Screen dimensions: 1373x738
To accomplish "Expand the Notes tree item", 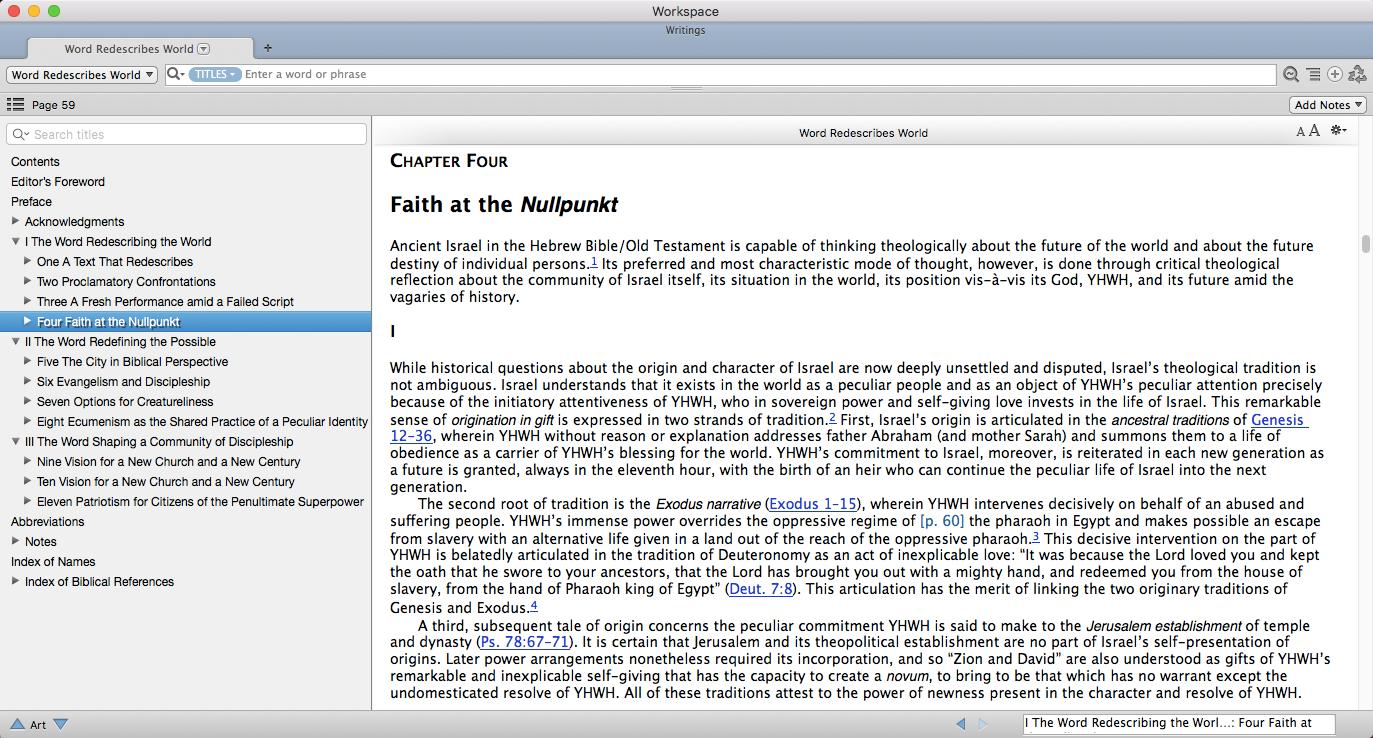I will tap(16, 542).
